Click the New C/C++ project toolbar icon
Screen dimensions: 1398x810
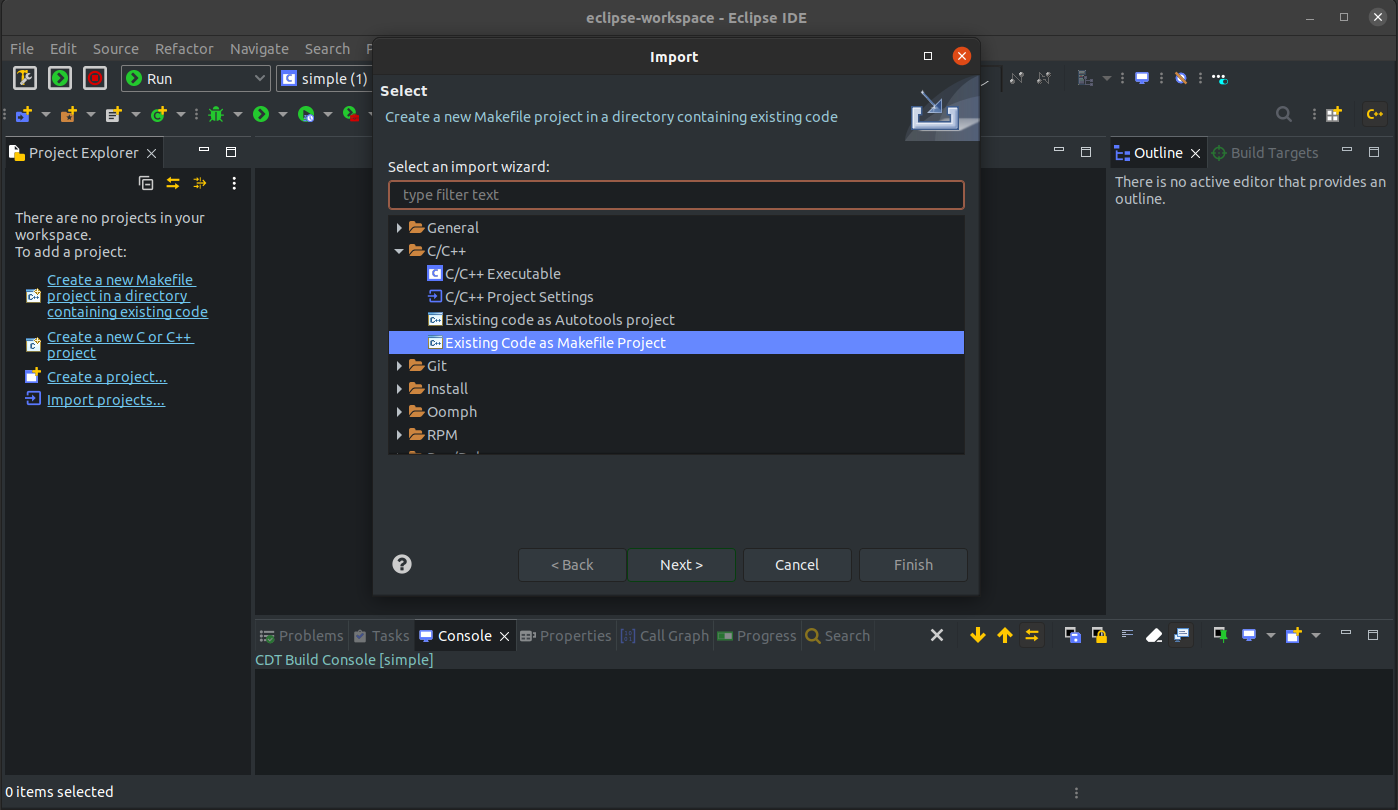(x=23, y=115)
